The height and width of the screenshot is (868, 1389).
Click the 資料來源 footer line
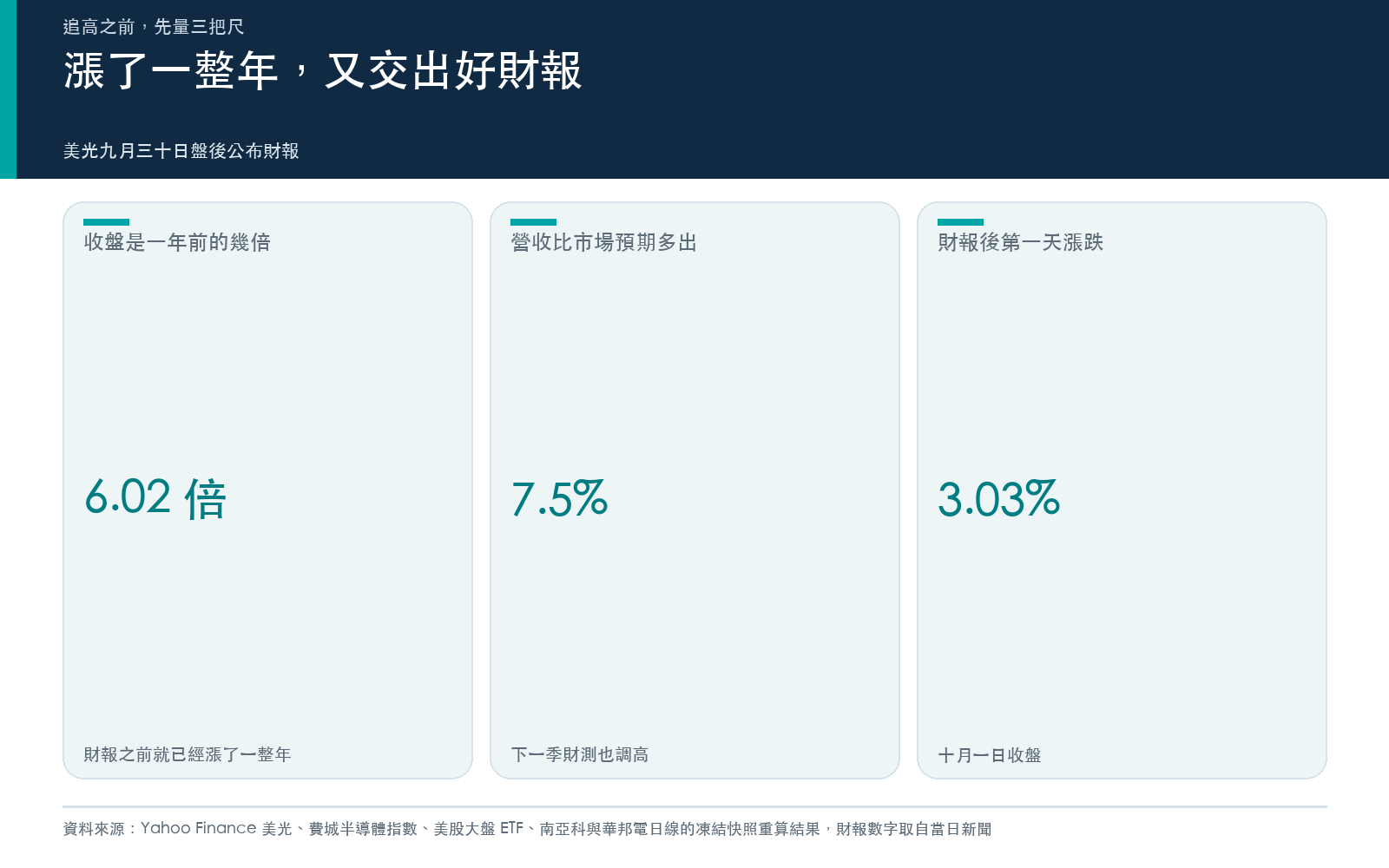coord(528,829)
